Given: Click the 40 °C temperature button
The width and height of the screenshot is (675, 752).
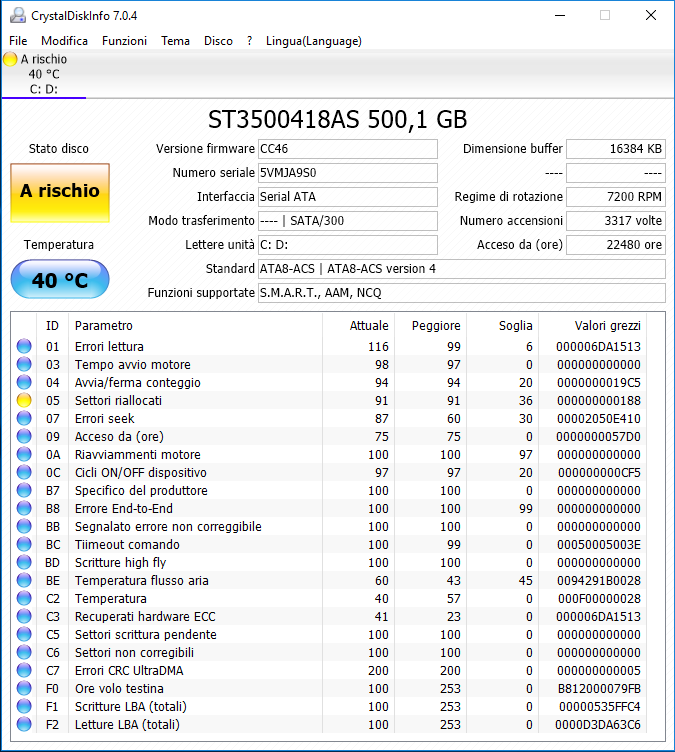Looking at the screenshot, I should click(x=60, y=280).
